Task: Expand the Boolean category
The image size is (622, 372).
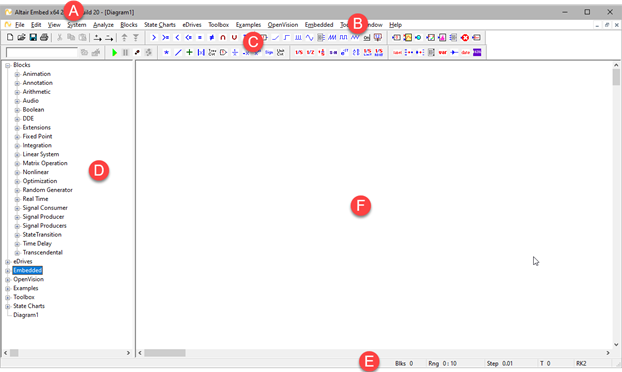Action: pos(17,110)
